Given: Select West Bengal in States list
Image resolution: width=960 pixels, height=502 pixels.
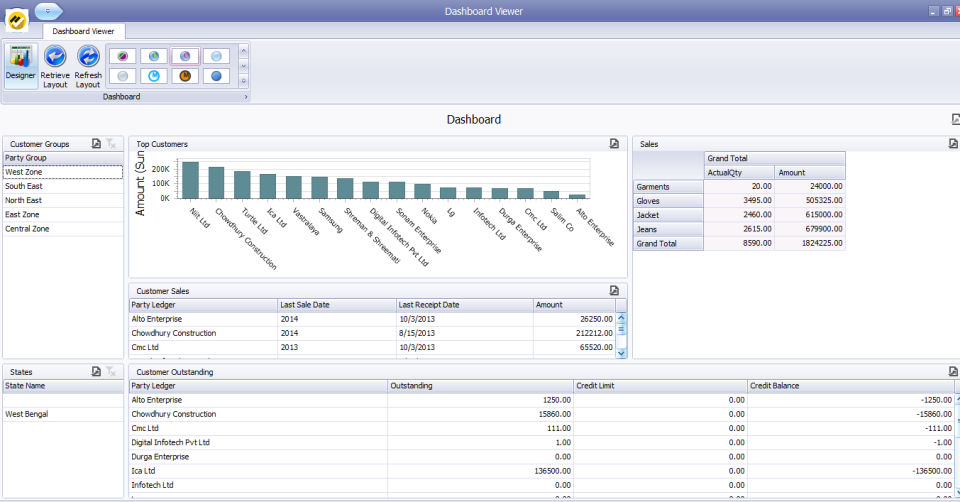Looking at the screenshot, I should [x=27, y=414].
